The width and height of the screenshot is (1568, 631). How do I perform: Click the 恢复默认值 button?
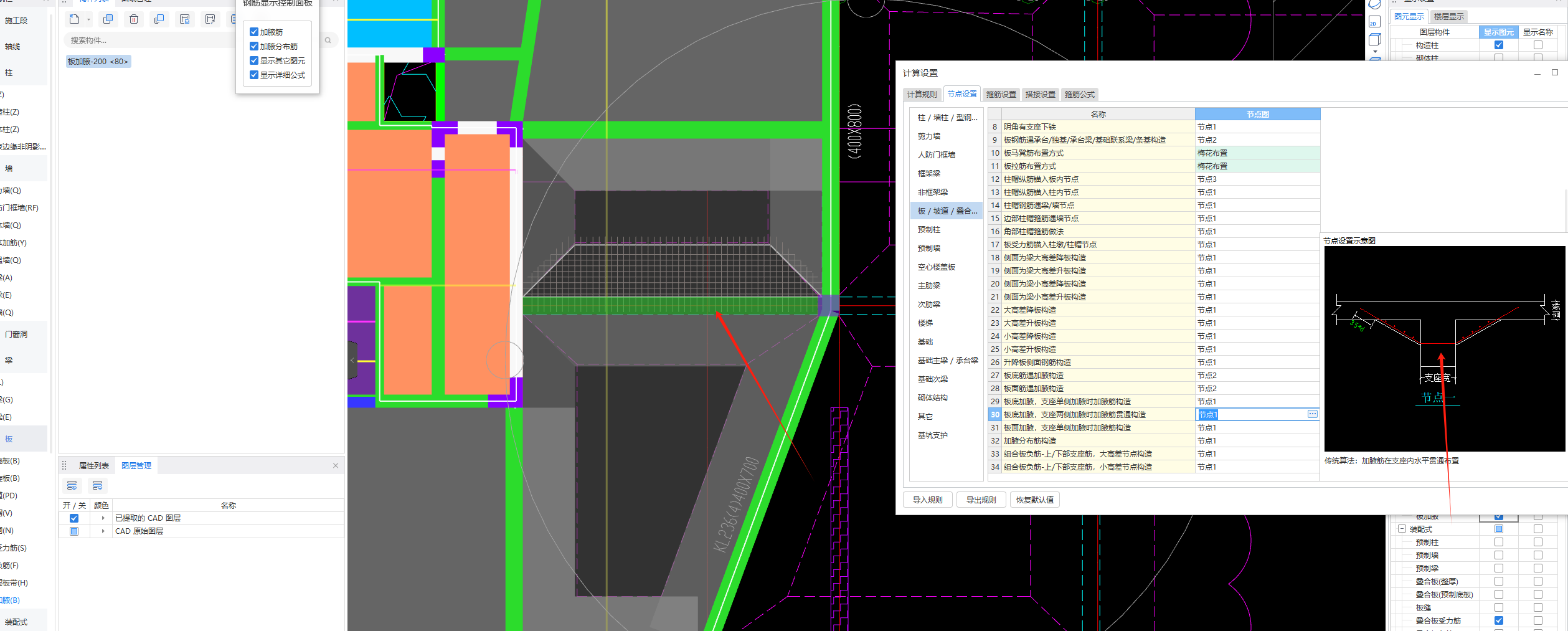(1035, 500)
